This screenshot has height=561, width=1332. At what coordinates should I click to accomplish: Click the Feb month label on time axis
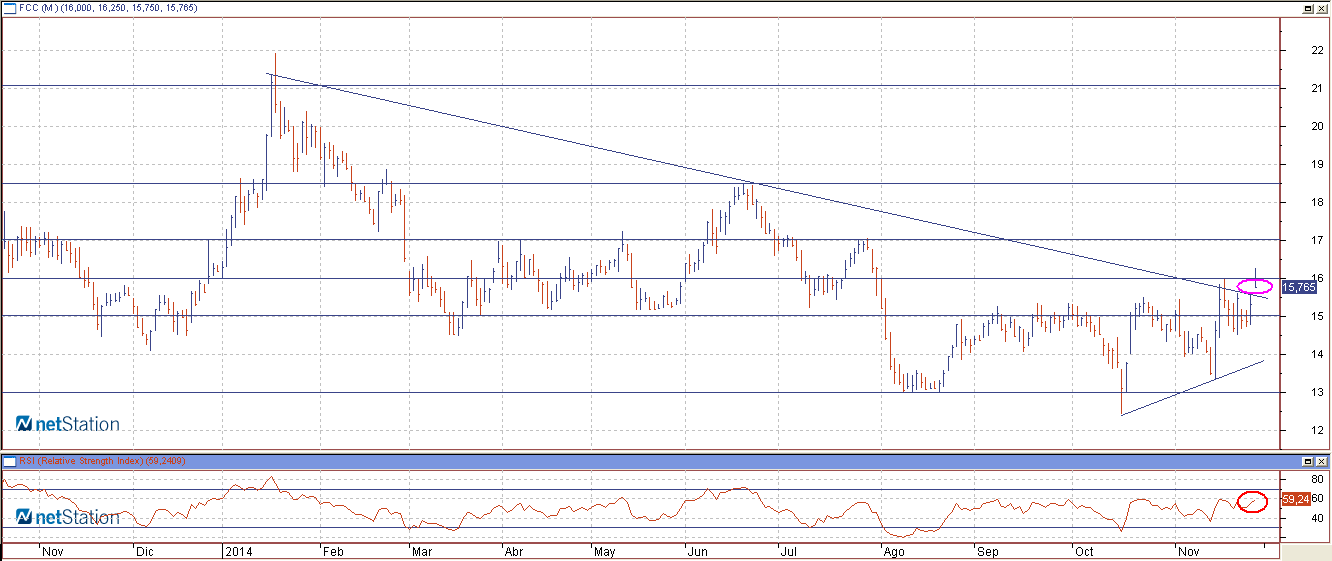coord(334,551)
